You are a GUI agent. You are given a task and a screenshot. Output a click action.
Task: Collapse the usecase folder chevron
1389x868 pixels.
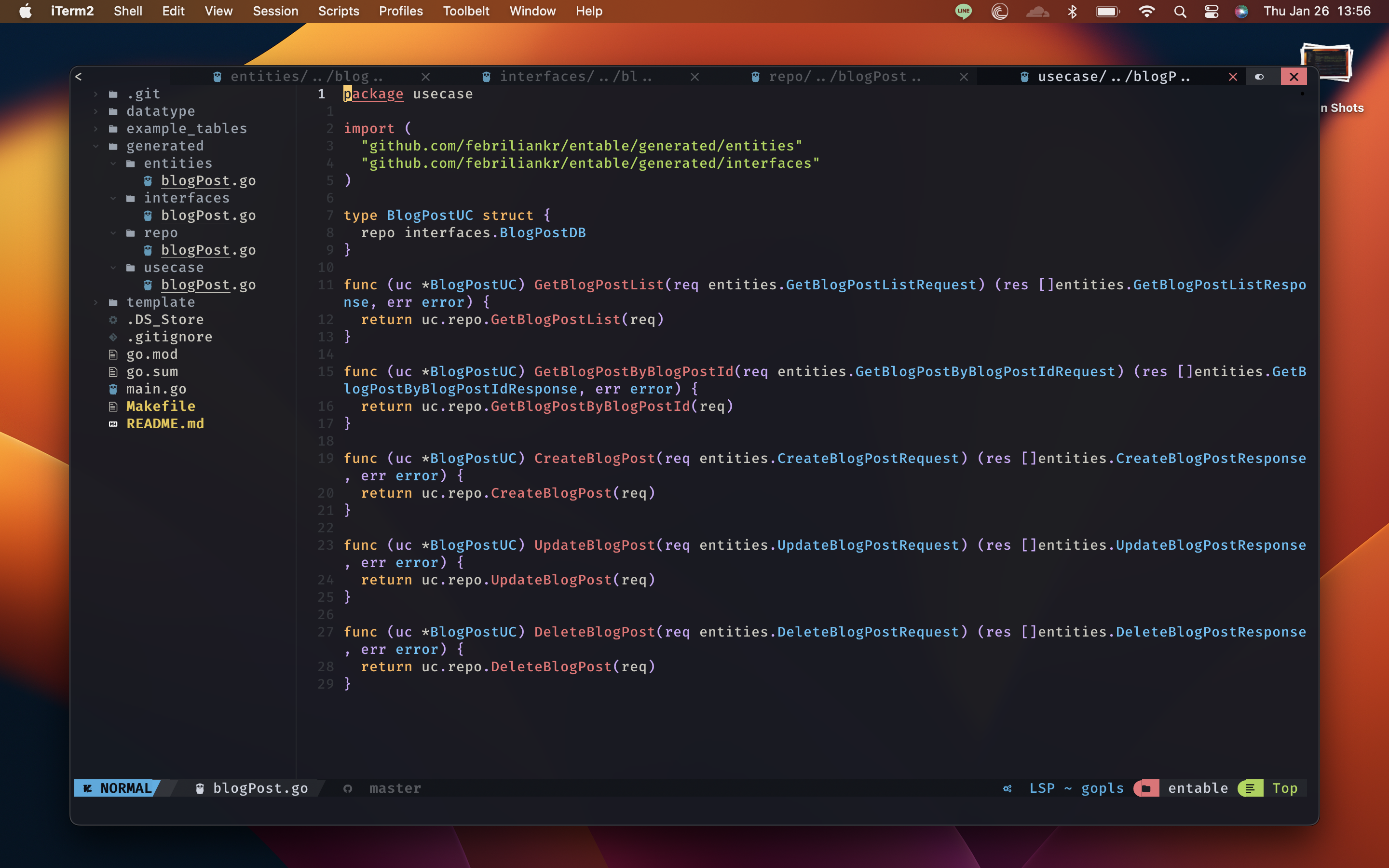tap(113, 268)
